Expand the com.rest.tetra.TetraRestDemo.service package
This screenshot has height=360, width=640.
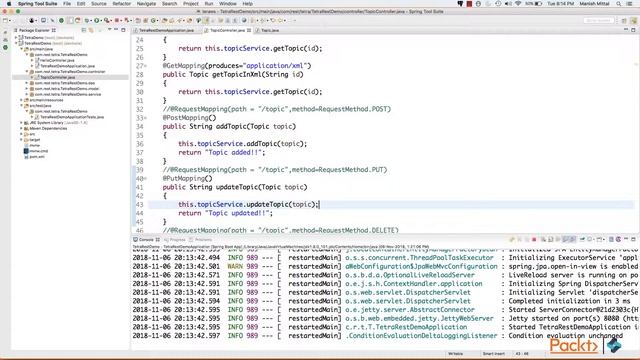pos(27,94)
